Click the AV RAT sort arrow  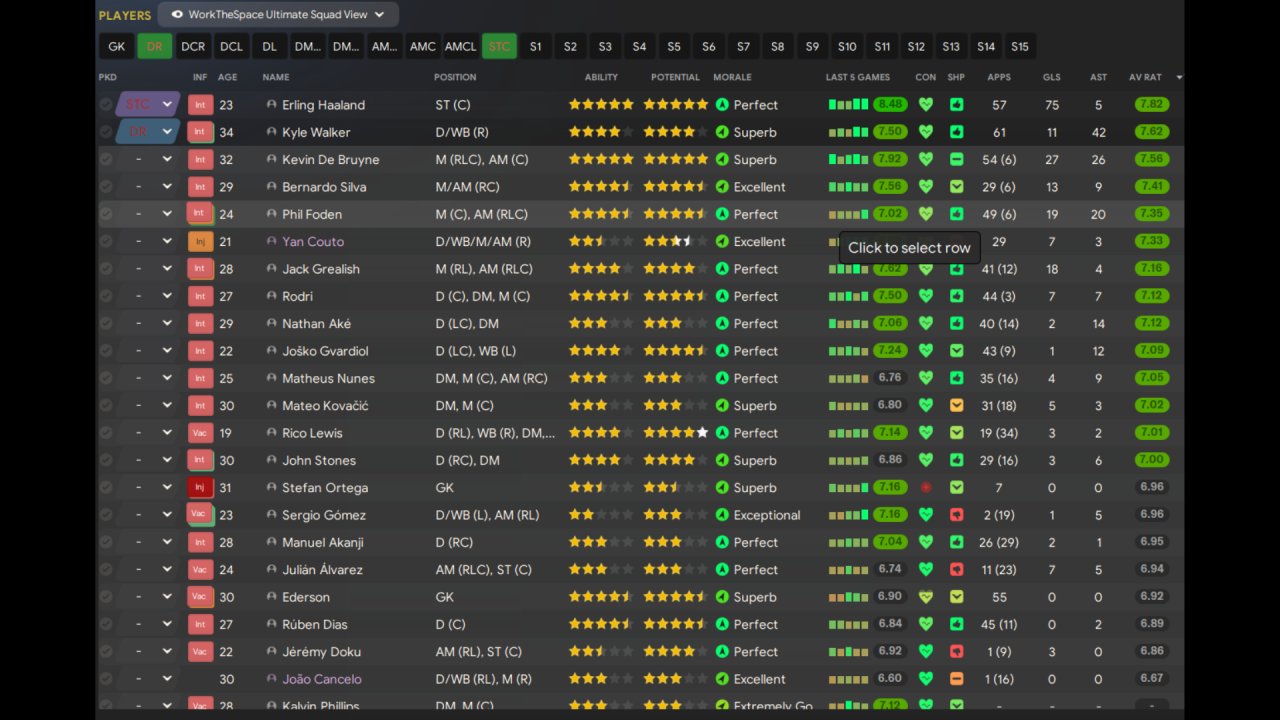(1179, 77)
